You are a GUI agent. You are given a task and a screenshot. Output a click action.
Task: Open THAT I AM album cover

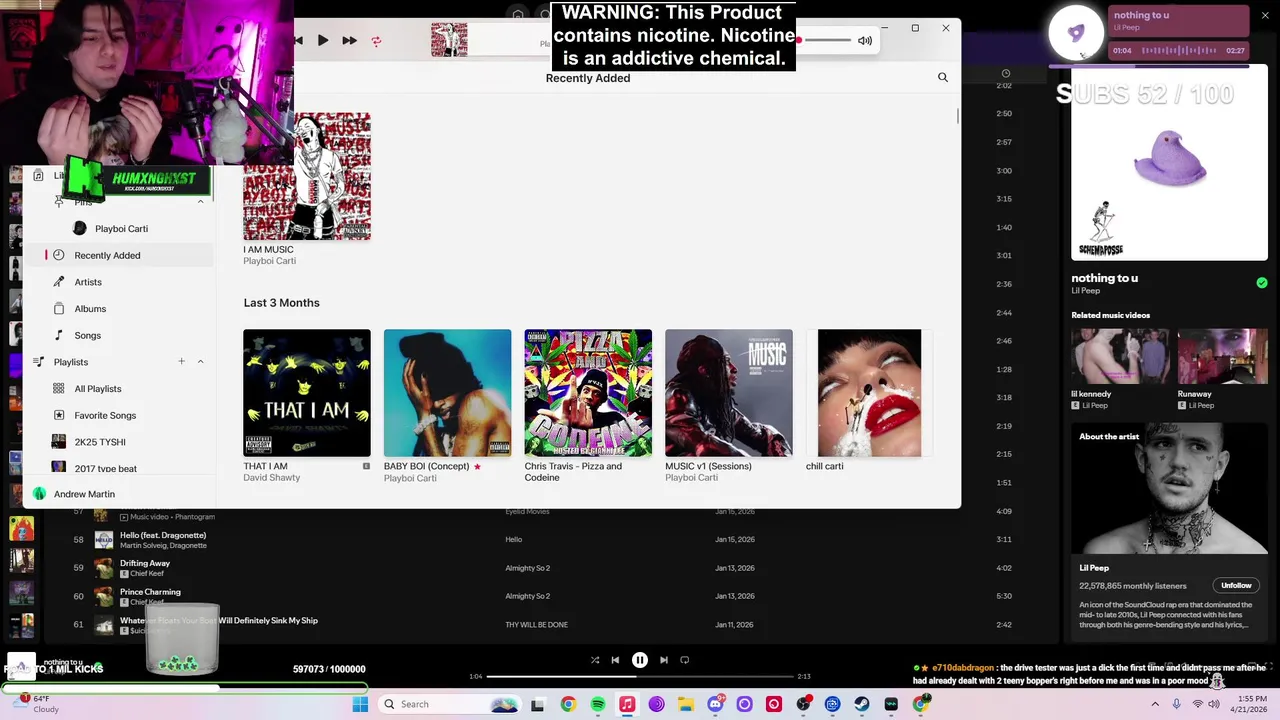pyautogui.click(x=307, y=393)
